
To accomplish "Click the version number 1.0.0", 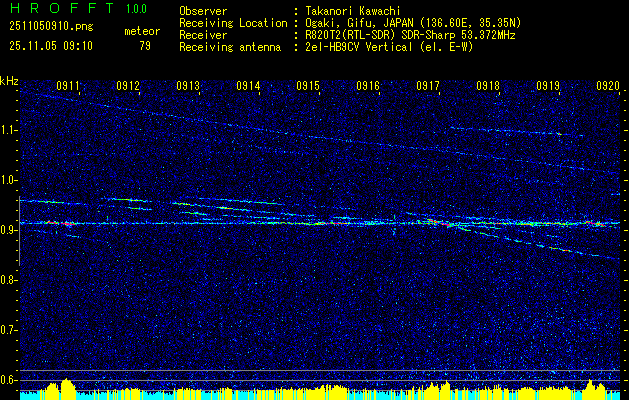I will click(136, 9).
